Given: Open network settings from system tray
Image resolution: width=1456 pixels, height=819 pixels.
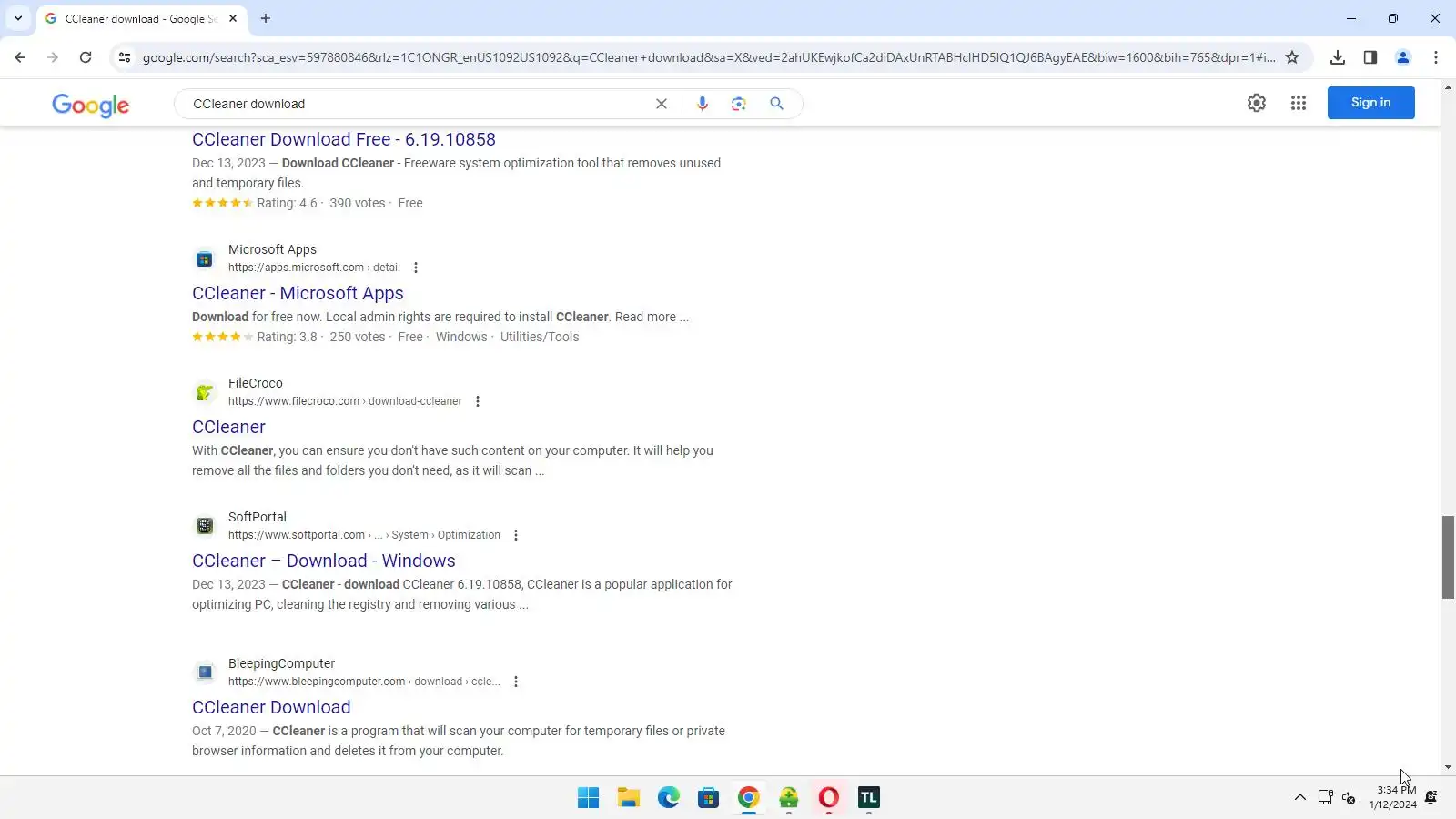Looking at the screenshot, I should pyautogui.click(x=1326, y=798).
